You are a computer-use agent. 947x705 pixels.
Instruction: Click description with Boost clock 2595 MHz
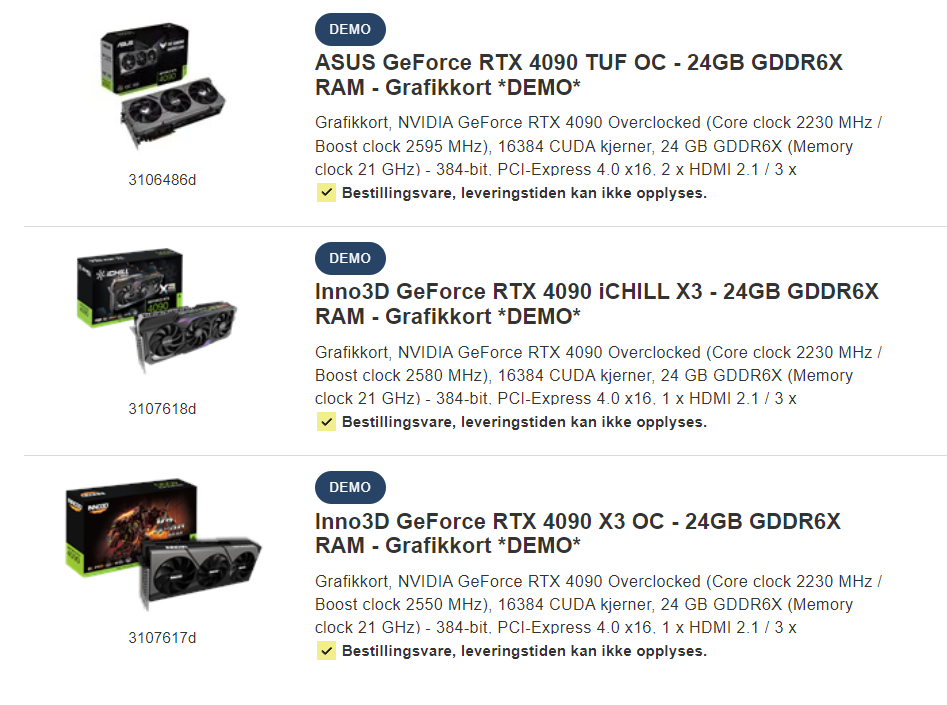598,146
